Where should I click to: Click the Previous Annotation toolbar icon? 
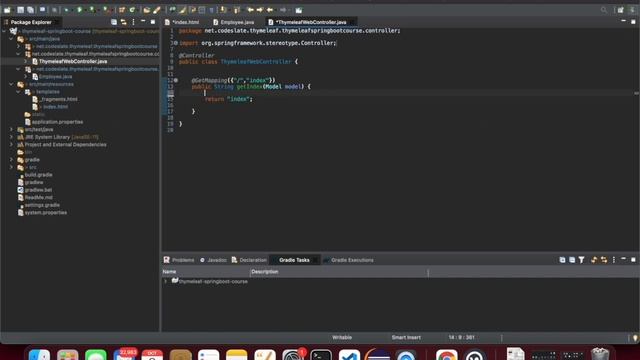coord(237,10)
